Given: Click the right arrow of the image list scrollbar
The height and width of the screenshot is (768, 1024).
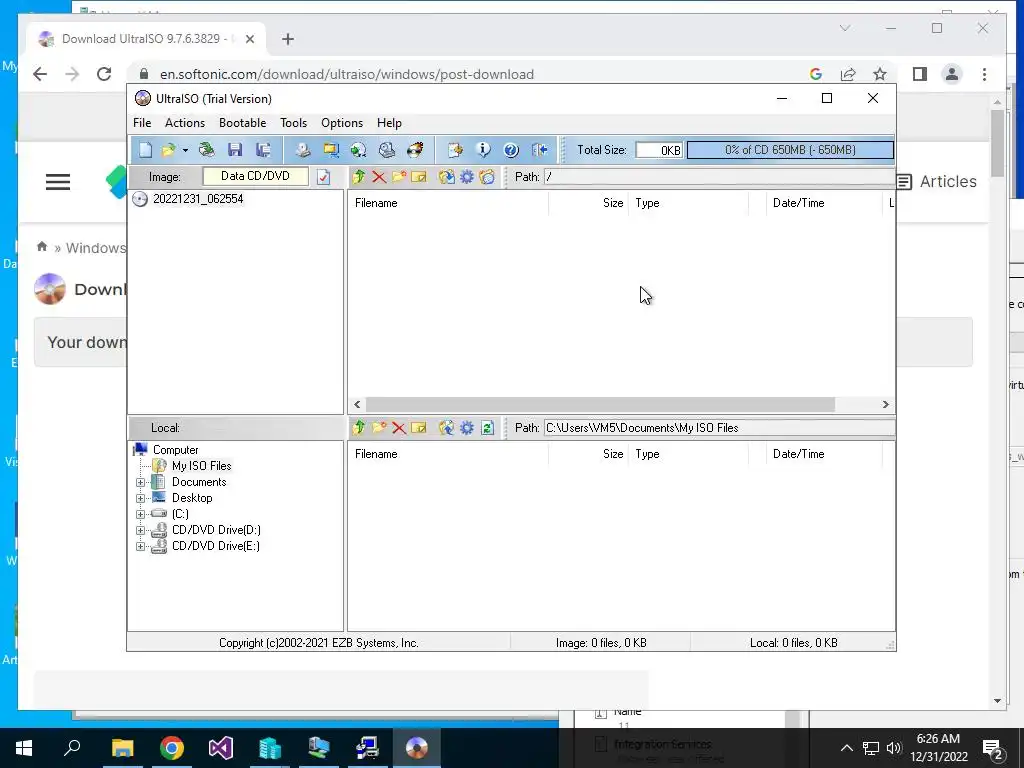Looking at the screenshot, I should pyautogui.click(x=886, y=404).
